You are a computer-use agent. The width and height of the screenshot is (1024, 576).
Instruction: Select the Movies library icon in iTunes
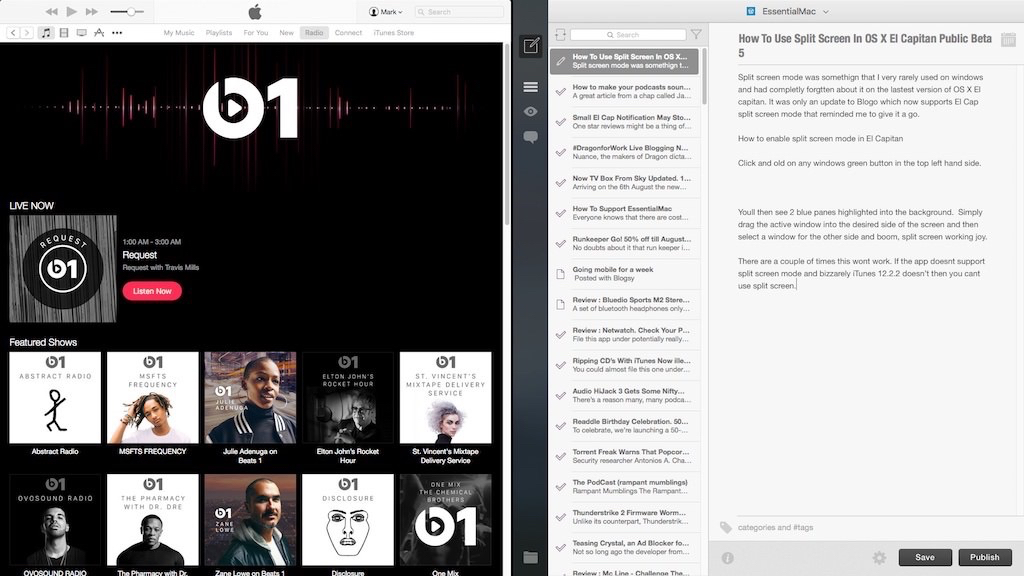pyautogui.click(x=64, y=33)
